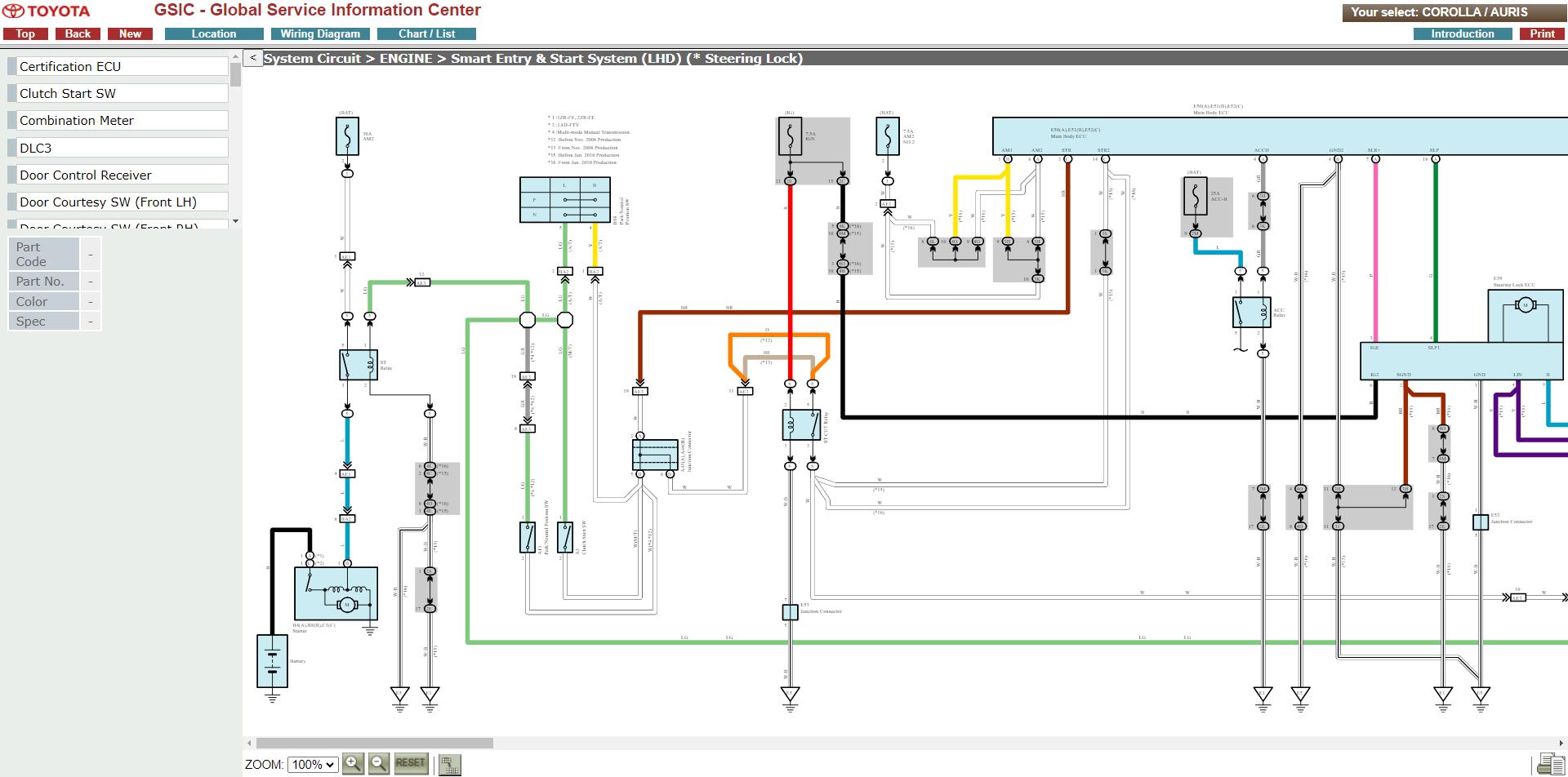Select the Starter motor component
This screenshot has height=777, width=1568.
[336, 593]
